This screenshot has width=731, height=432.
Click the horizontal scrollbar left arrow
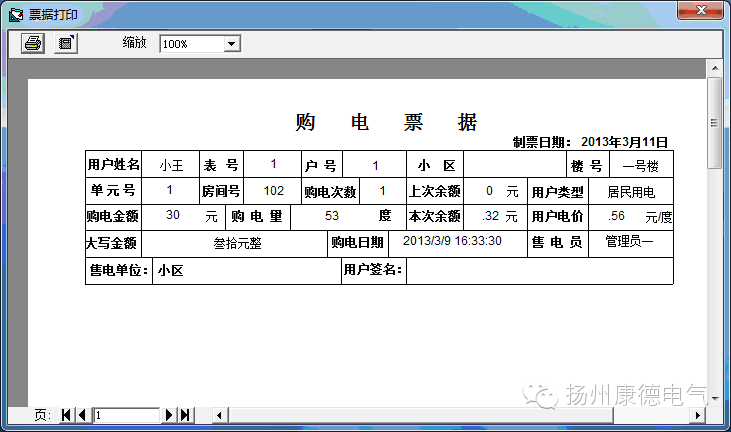[220, 415]
